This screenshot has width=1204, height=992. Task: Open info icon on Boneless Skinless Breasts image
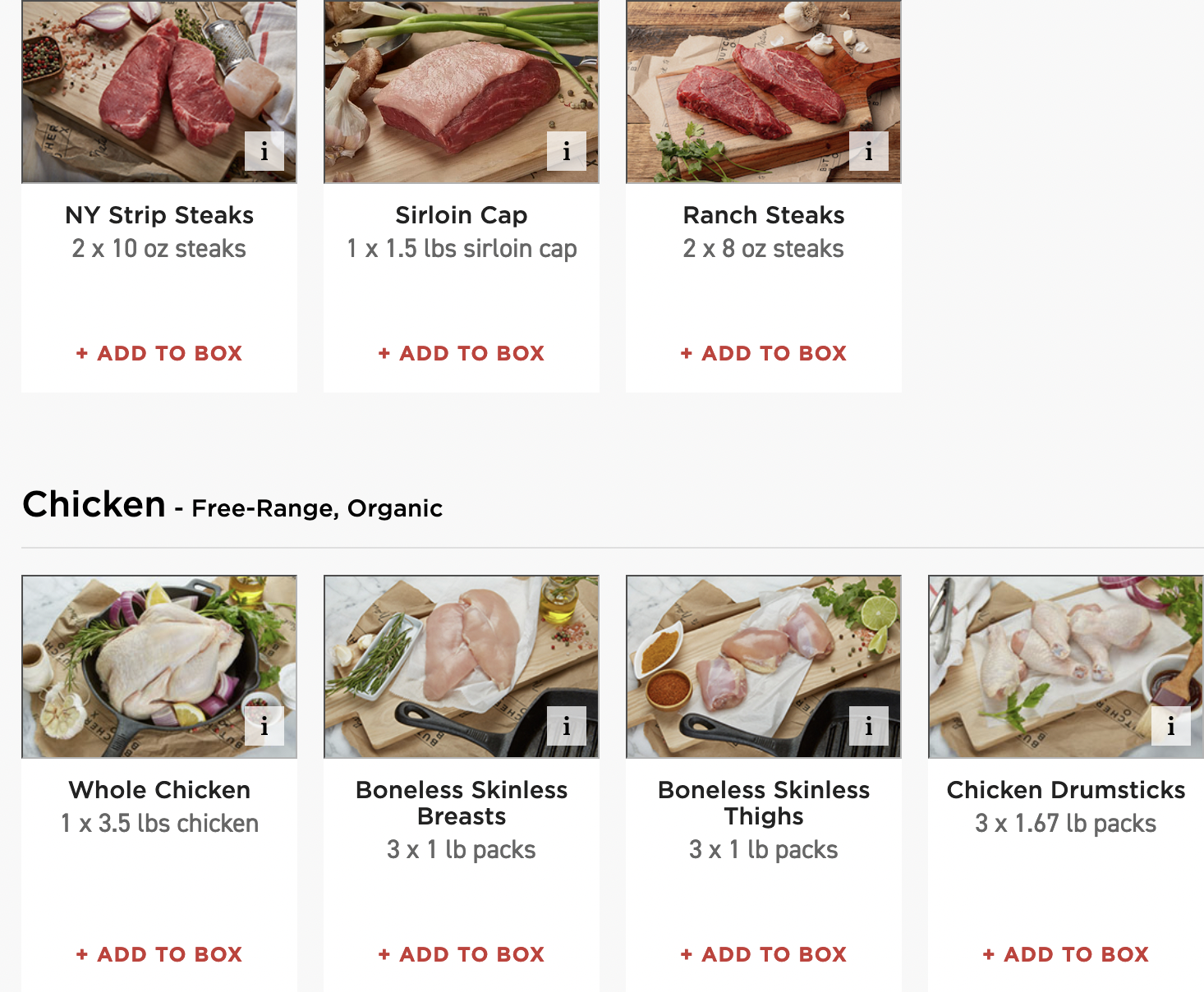click(x=567, y=726)
